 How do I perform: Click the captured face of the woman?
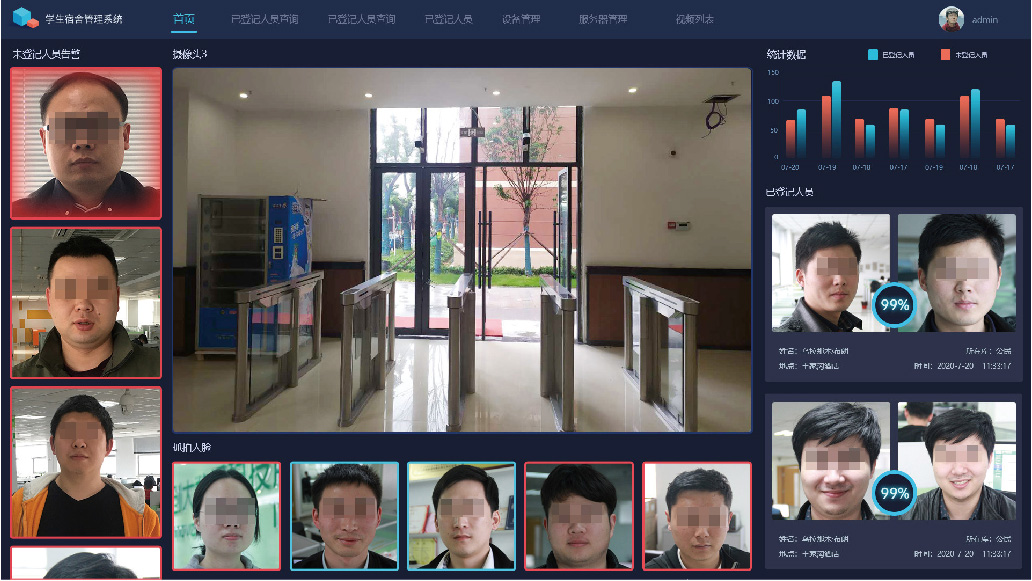[x=226, y=516]
